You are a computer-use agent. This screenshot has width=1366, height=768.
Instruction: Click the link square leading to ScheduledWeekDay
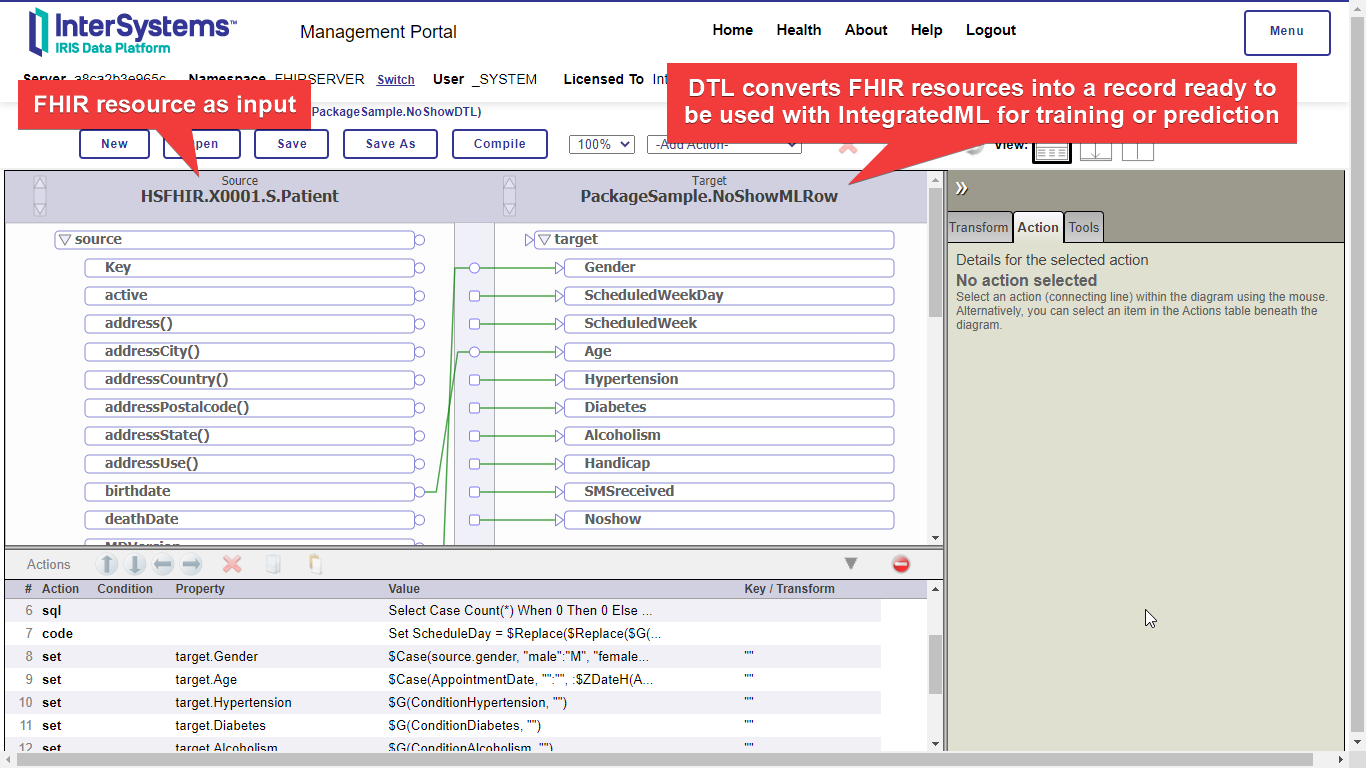pos(474,295)
